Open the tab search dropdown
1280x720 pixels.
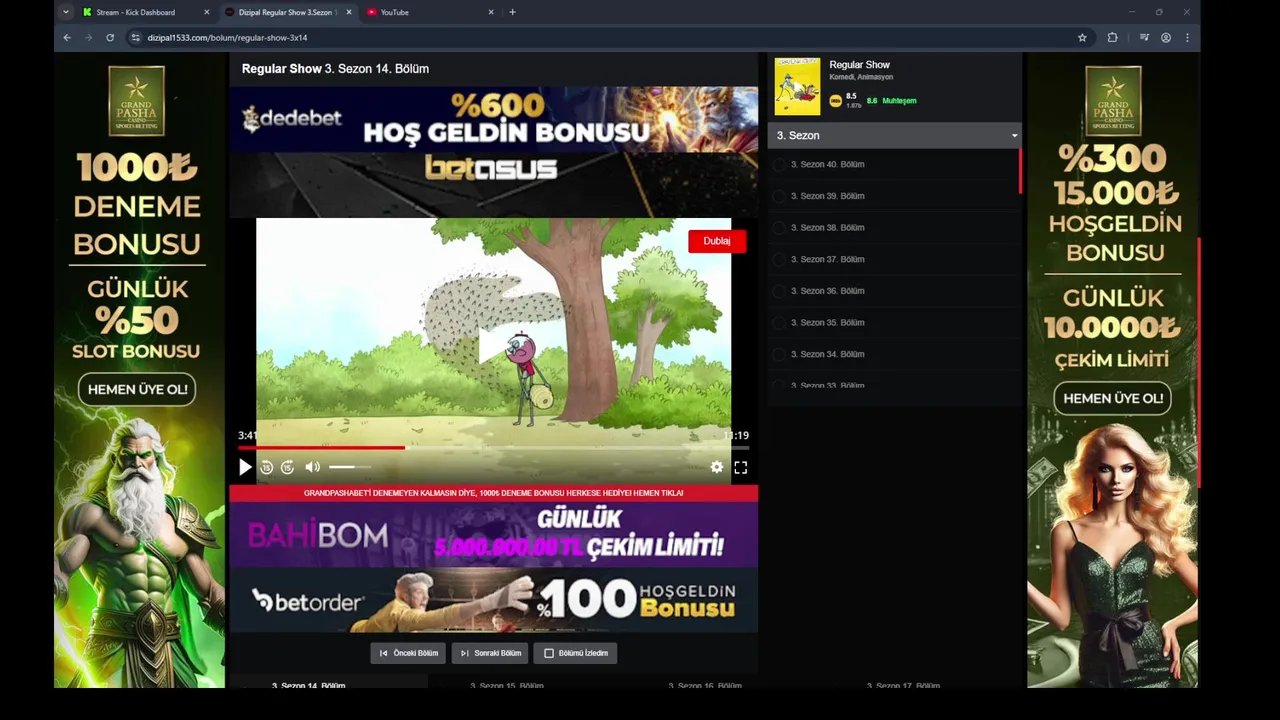(66, 12)
